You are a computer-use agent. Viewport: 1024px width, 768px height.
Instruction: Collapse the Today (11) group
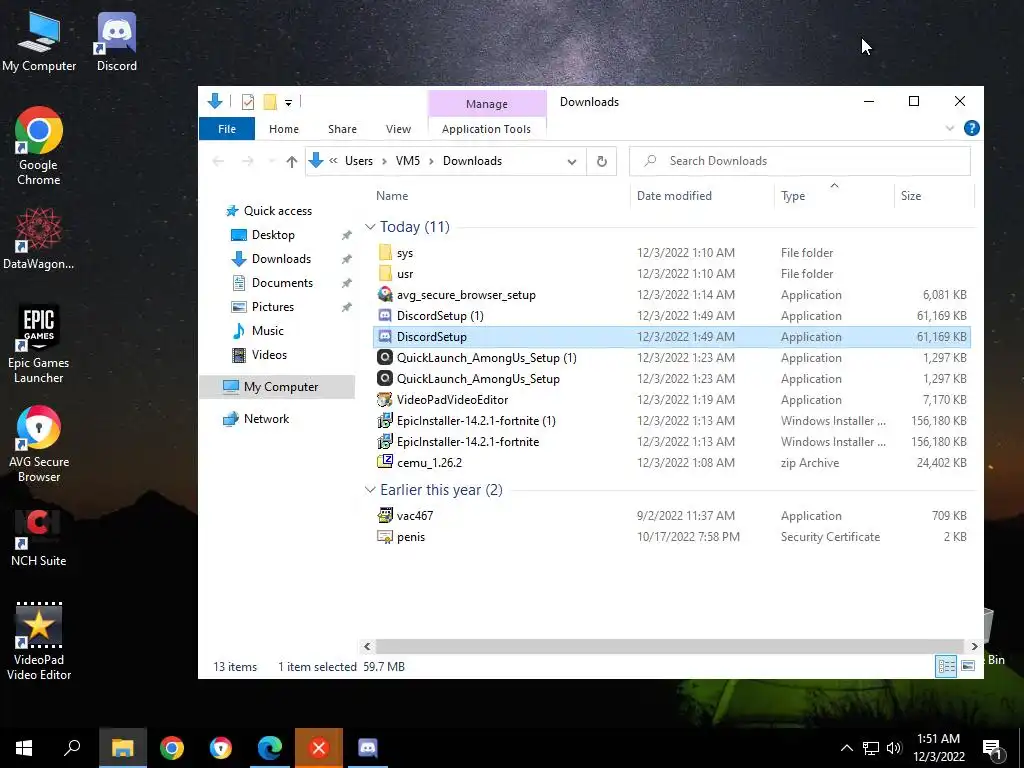tap(370, 227)
